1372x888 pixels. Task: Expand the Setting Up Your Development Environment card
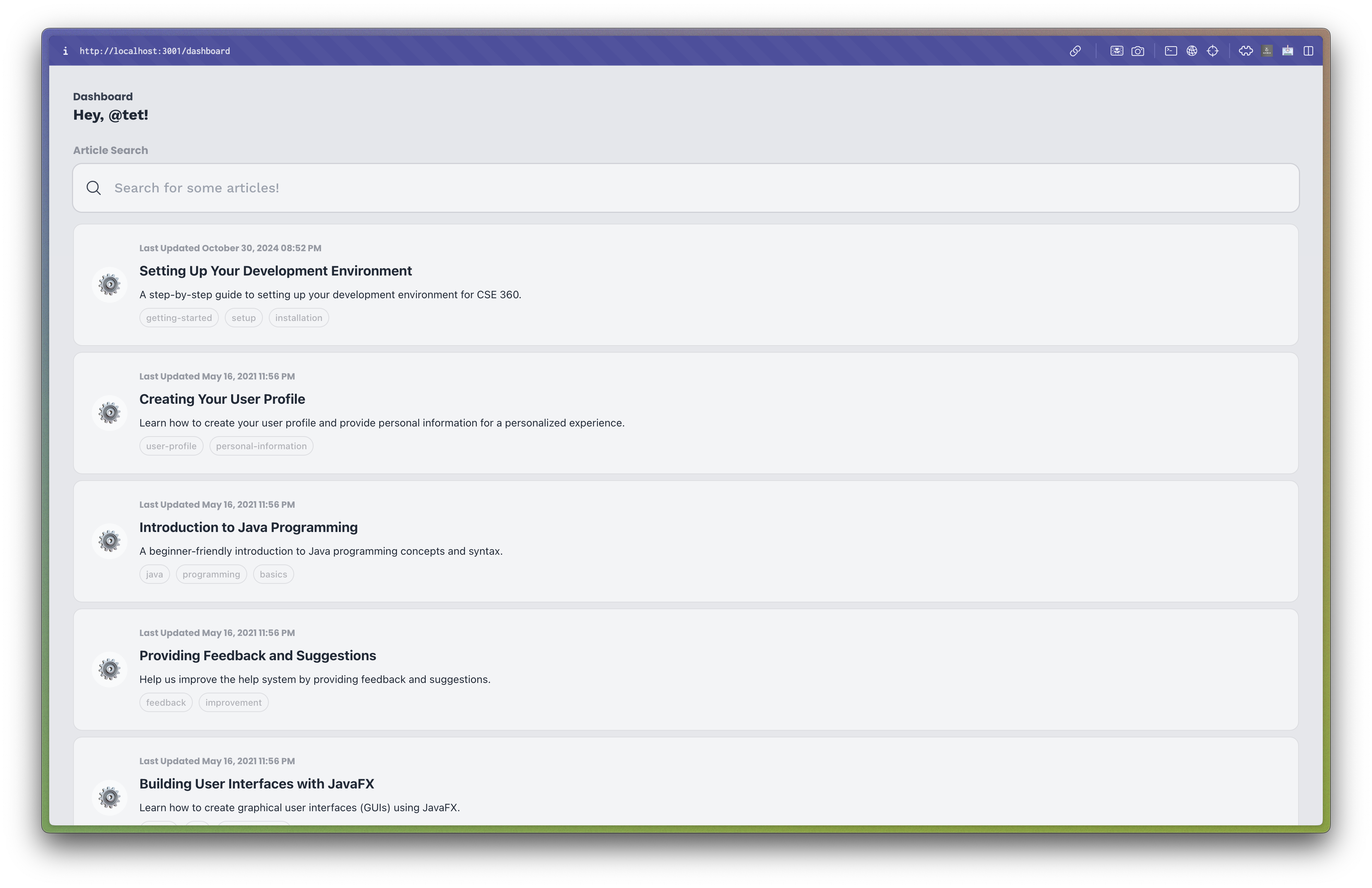click(276, 270)
